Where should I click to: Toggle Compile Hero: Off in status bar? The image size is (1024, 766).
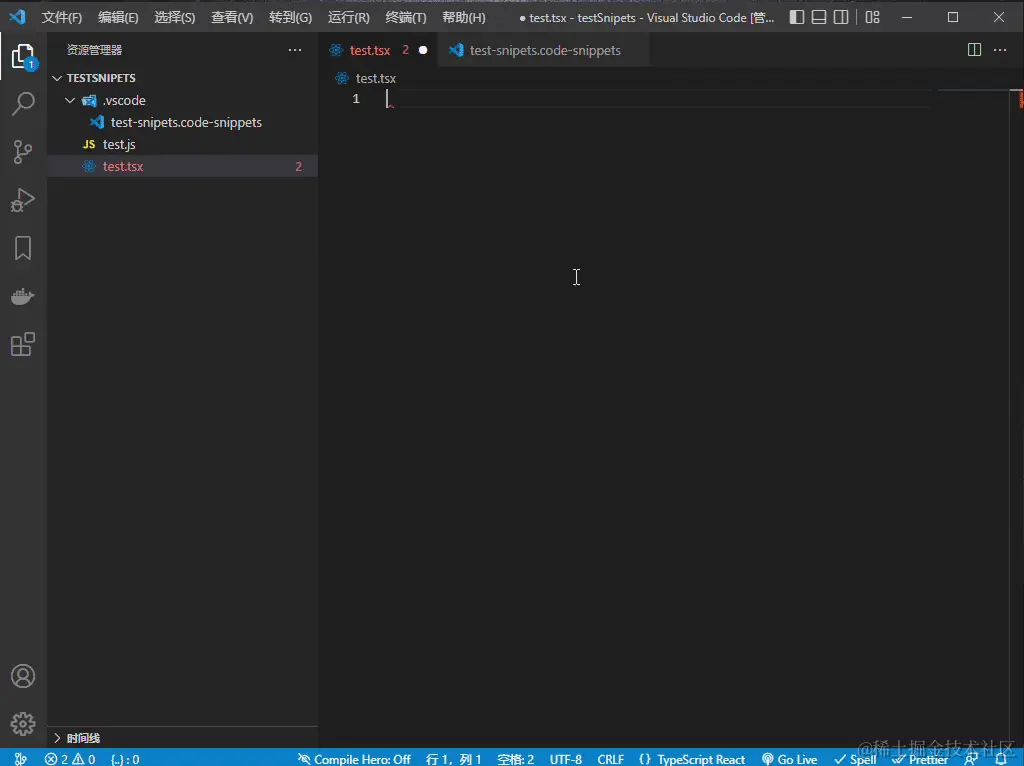tap(355, 759)
